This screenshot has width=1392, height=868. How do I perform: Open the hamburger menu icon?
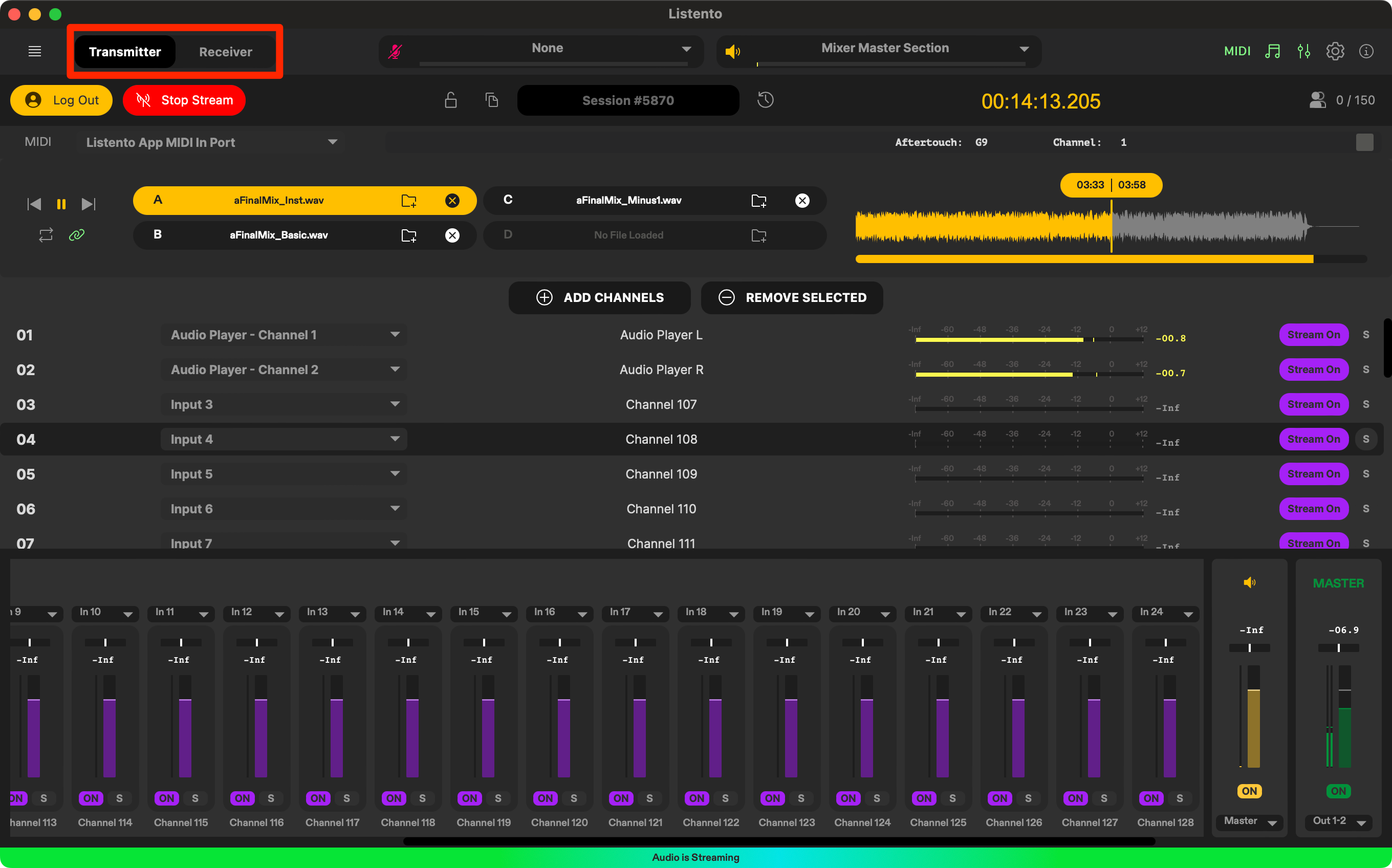tap(34, 52)
